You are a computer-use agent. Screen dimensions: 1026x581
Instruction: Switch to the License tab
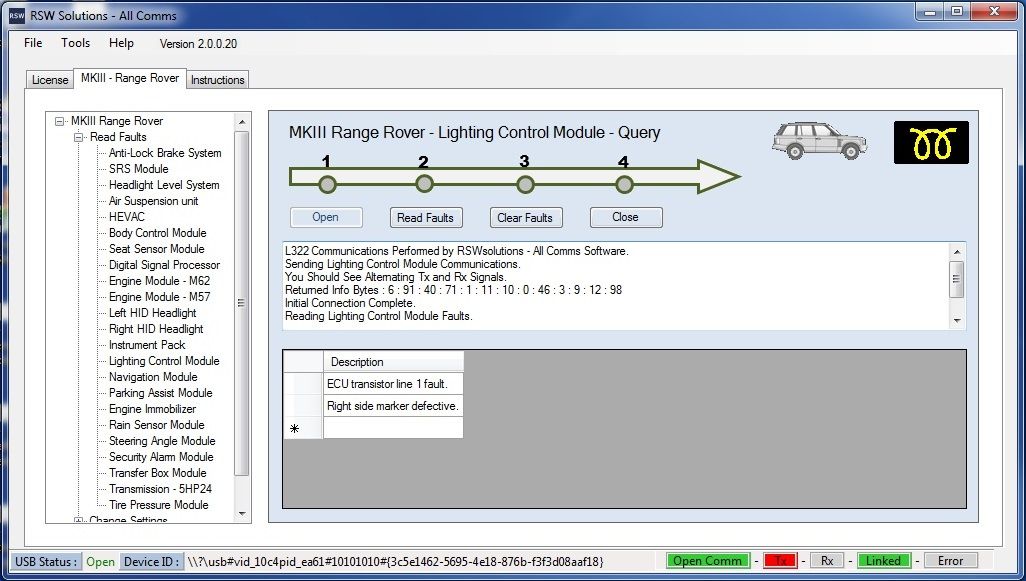50,80
